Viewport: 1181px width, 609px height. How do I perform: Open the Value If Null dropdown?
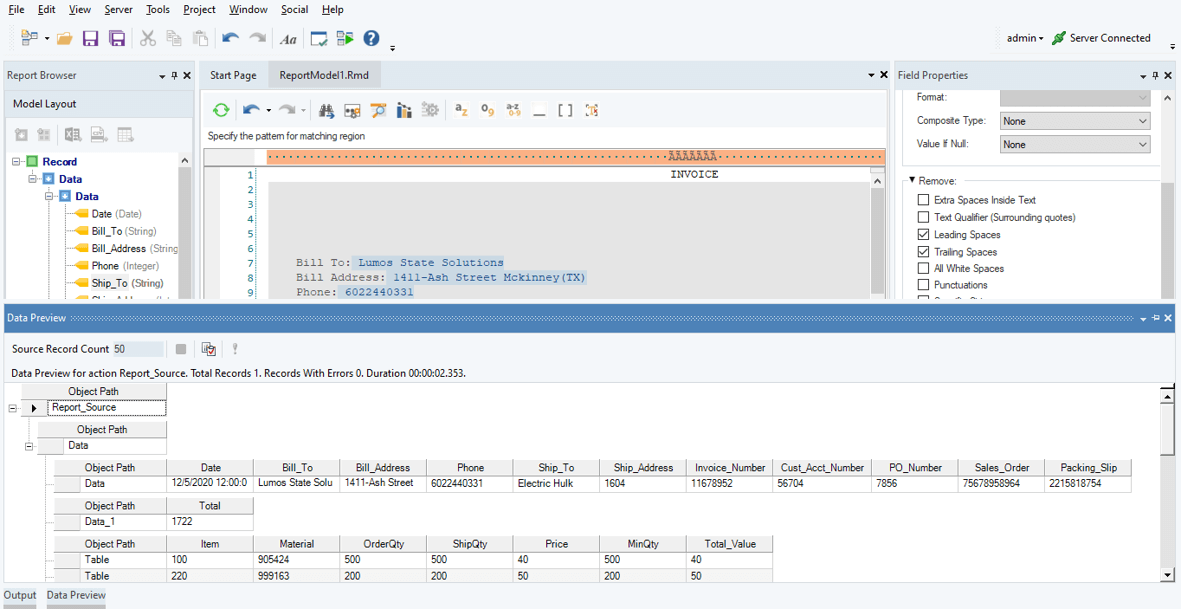click(x=1075, y=145)
